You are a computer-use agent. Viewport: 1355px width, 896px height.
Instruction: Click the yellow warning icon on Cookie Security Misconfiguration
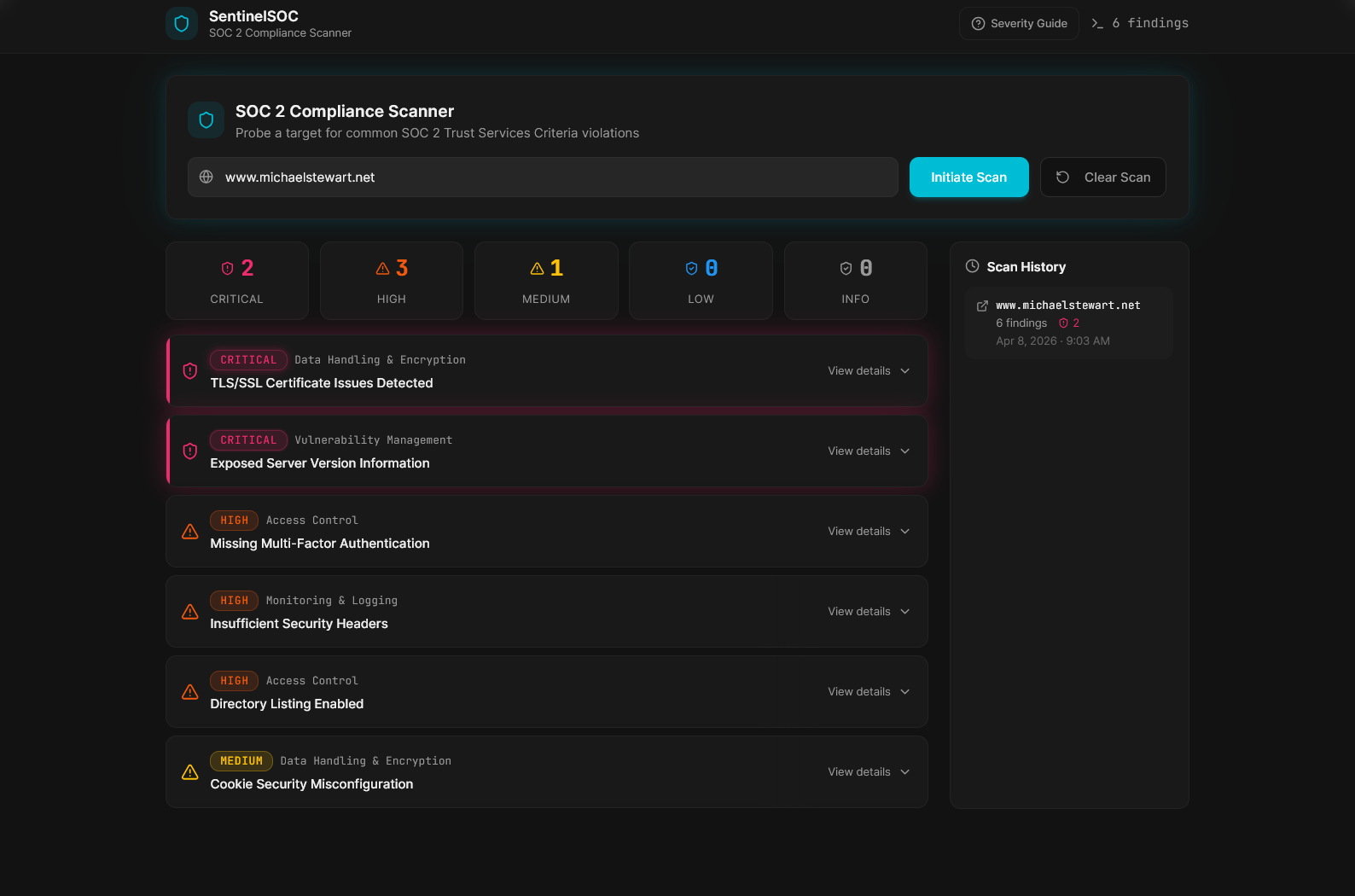pyautogui.click(x=190, y=772)
